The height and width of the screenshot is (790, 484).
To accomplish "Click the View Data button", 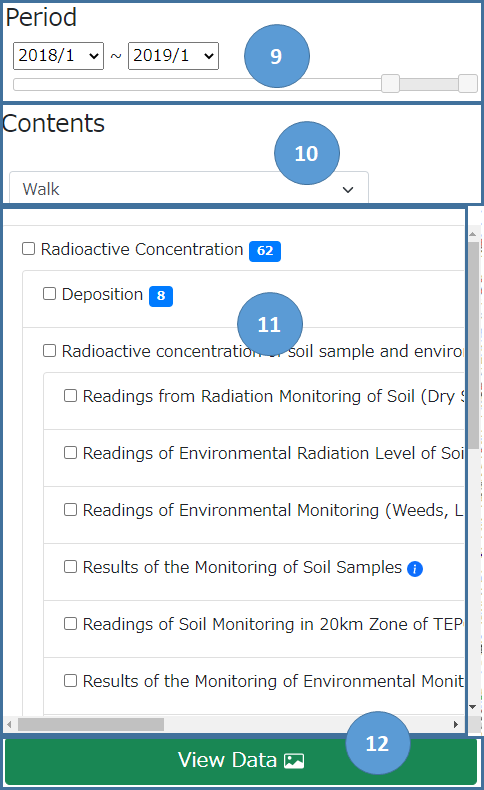I will pos(241,761).
